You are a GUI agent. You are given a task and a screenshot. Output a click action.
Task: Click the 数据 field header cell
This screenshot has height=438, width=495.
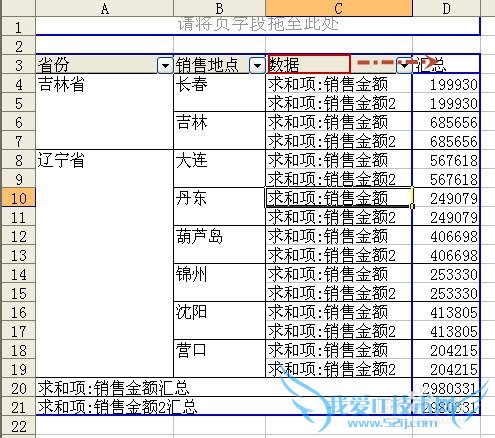coord(339,65)
